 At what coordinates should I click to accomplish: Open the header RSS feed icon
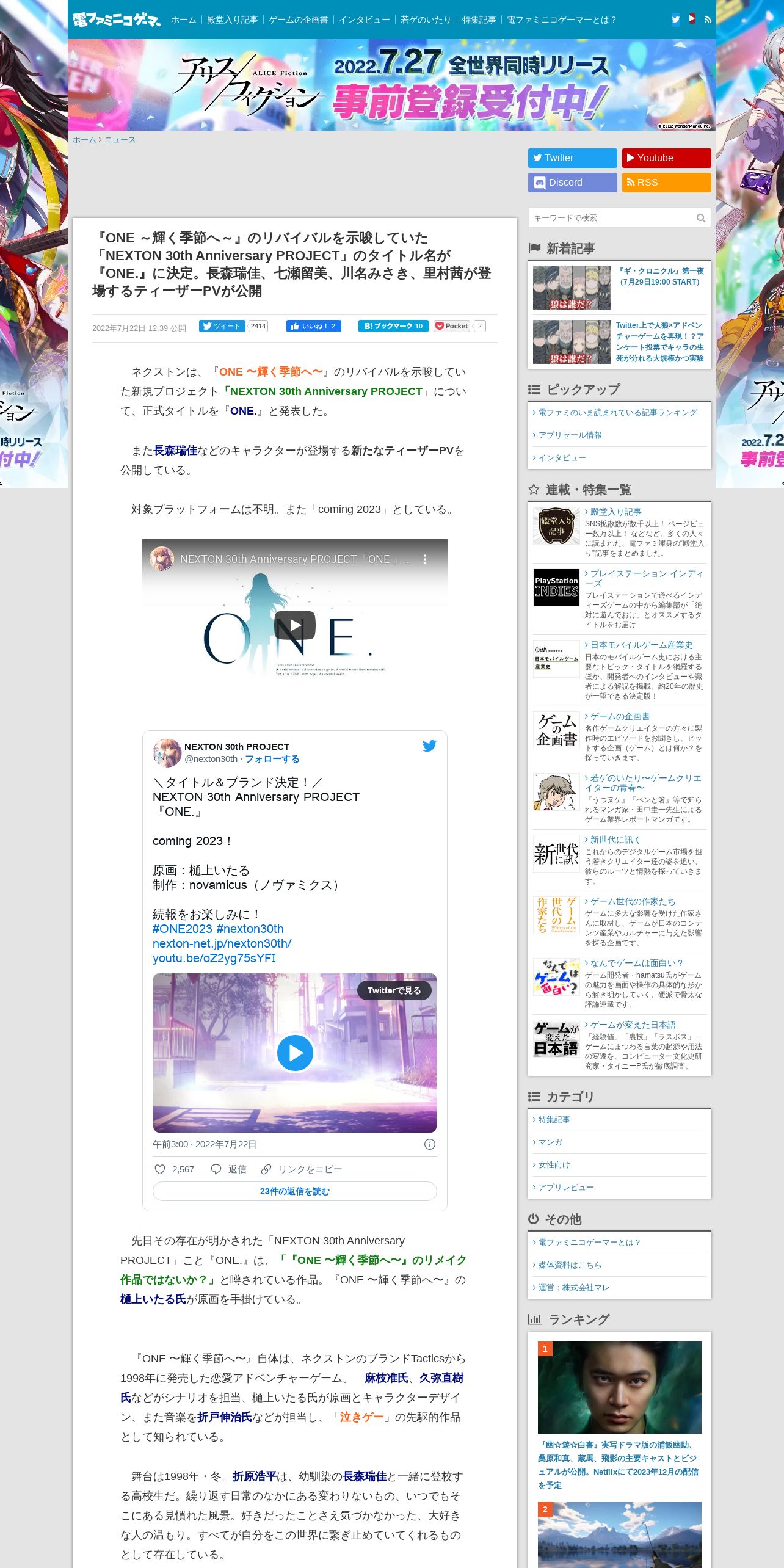click(708, 20)
